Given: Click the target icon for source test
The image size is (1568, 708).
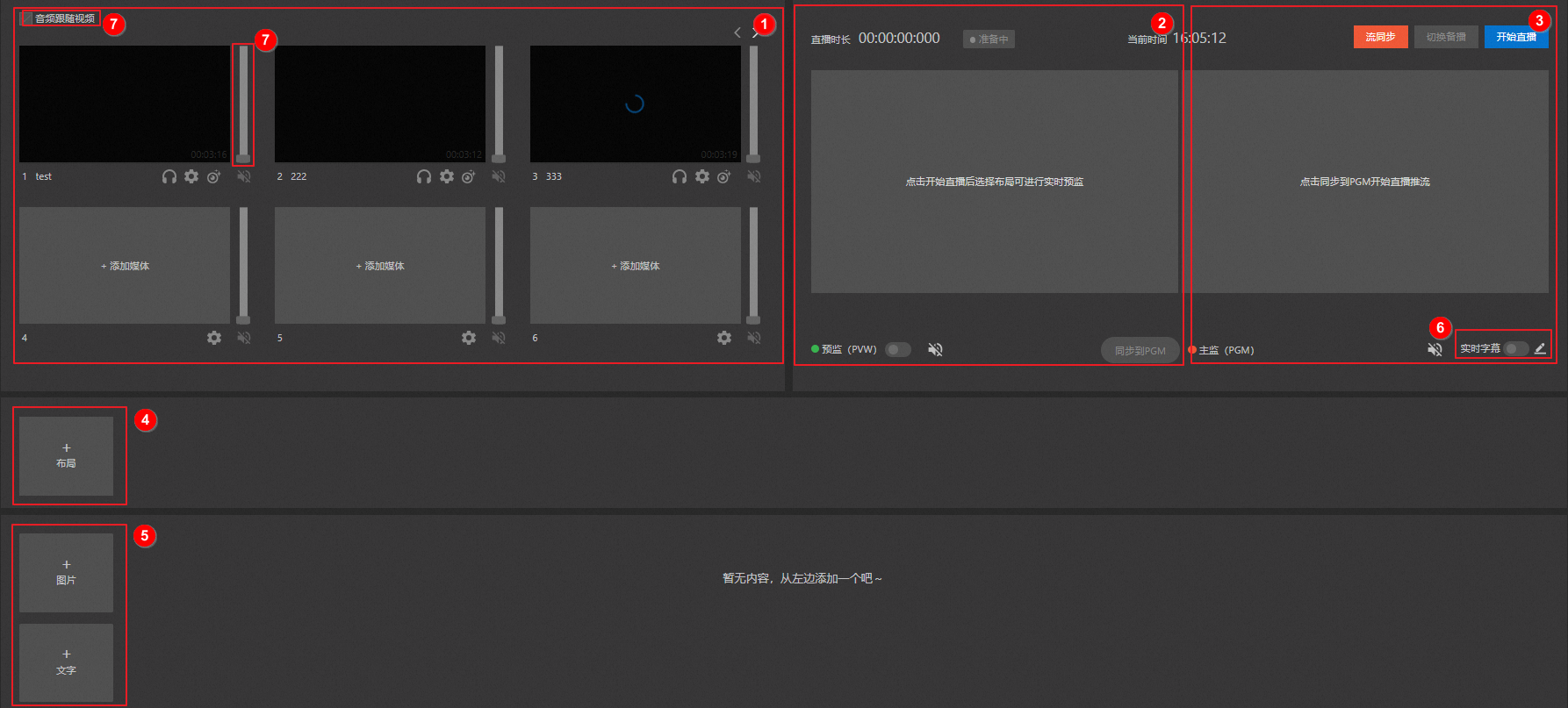Looking at the screenshot, I should pyautogui.click(x=213, y=176).
